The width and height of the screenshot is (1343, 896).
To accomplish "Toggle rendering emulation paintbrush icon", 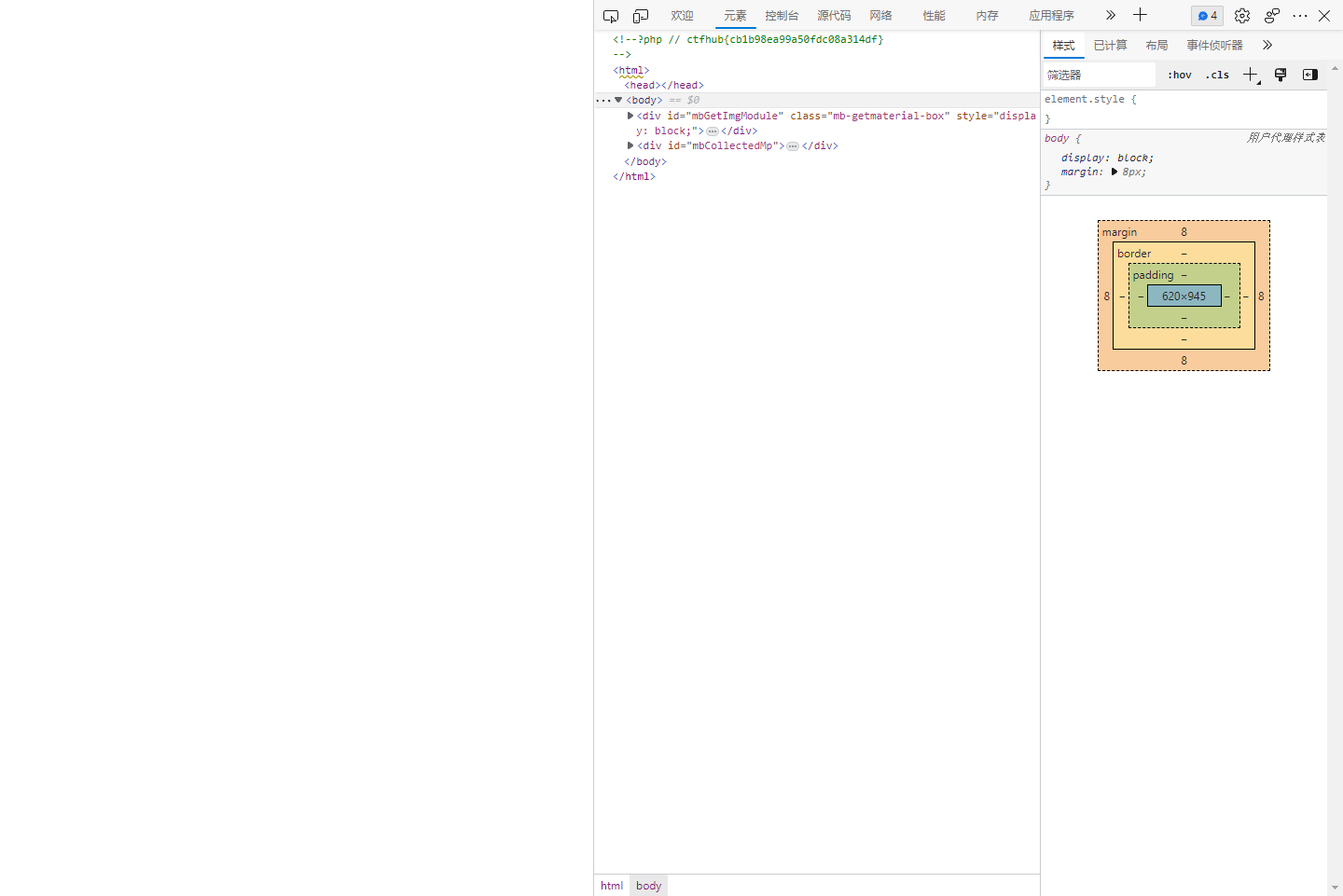I will pyautogui.click(x=1281, y=75).
